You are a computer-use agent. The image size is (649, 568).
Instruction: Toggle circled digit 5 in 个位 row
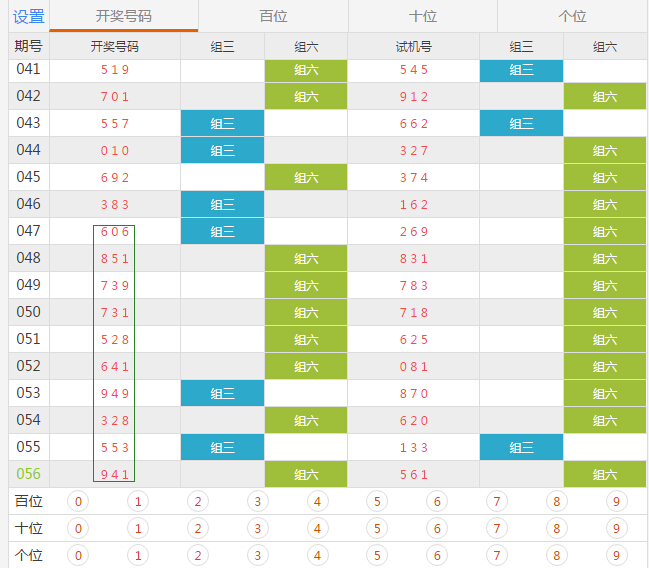point(377,555)
